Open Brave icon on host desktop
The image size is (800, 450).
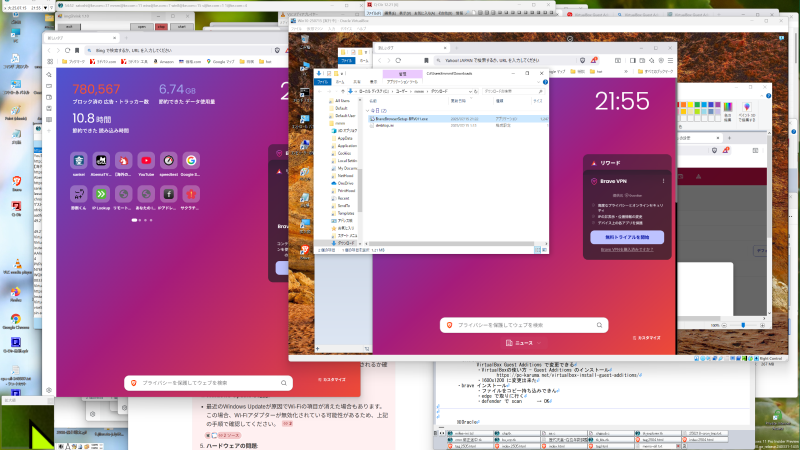(16, 183)
